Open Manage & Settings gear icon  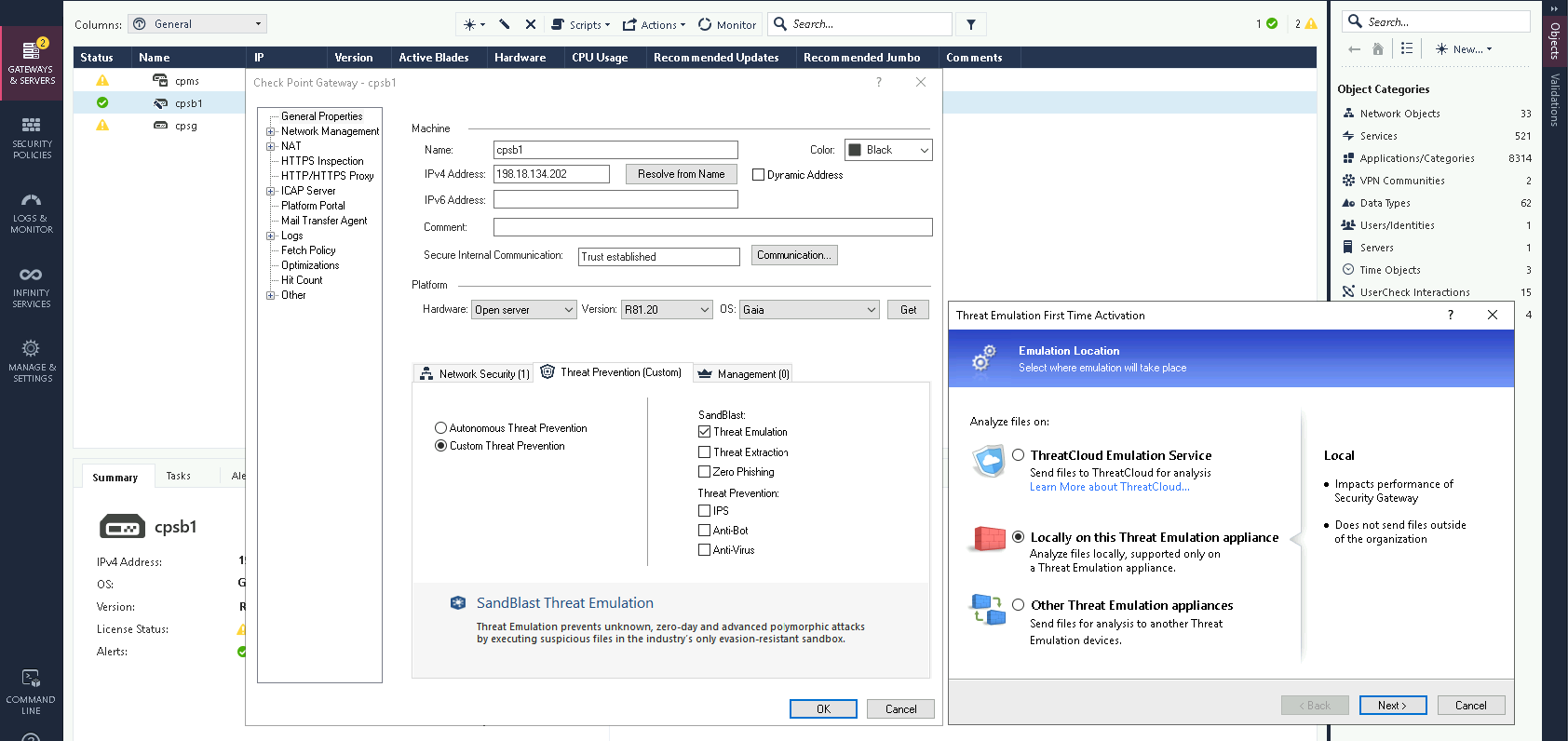coord(32,360)
